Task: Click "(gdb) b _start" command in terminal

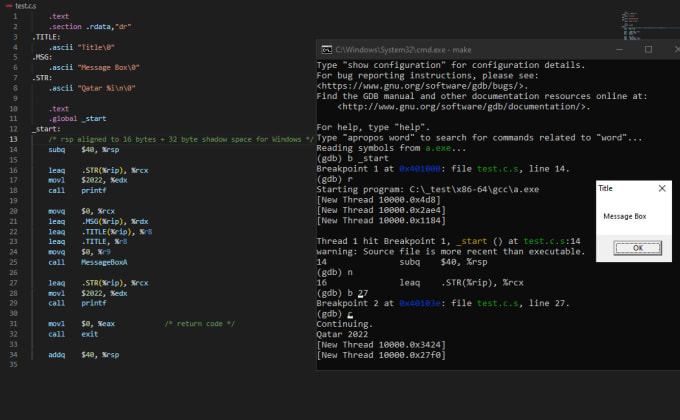Action: tap(353, 158)
